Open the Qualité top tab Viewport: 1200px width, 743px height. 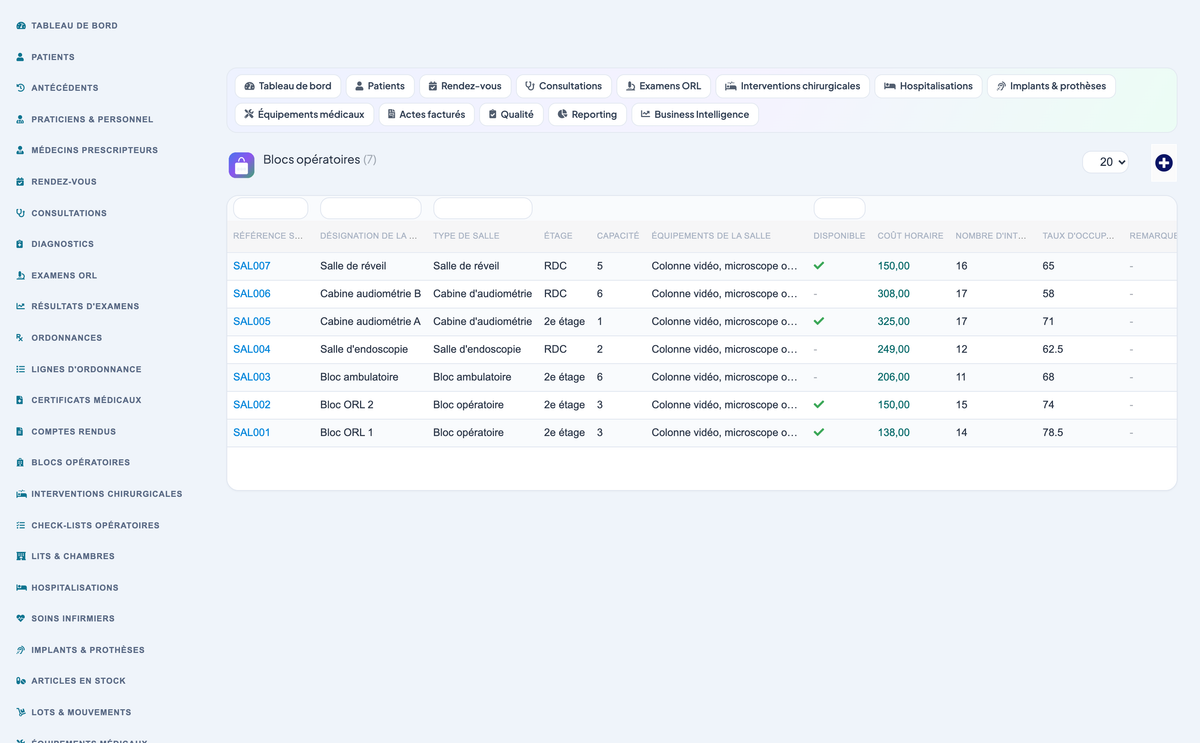512,115
